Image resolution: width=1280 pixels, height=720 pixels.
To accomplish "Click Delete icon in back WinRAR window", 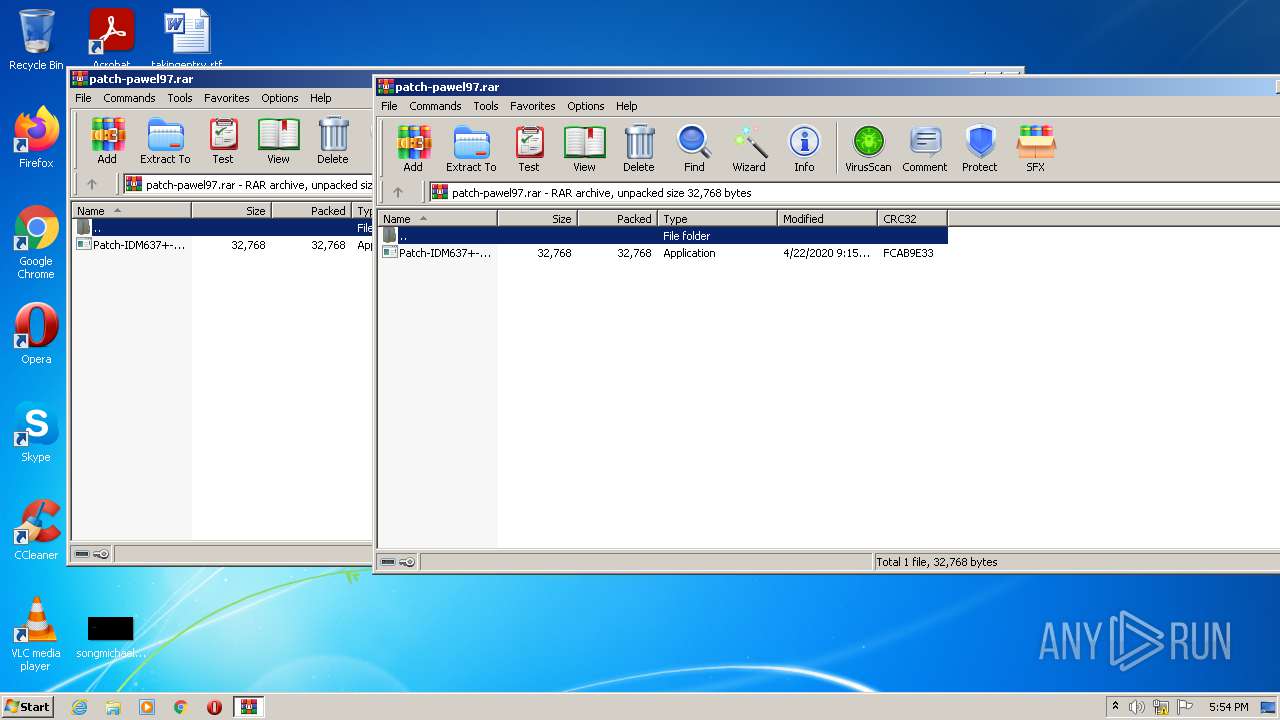I will pos(333,141).
